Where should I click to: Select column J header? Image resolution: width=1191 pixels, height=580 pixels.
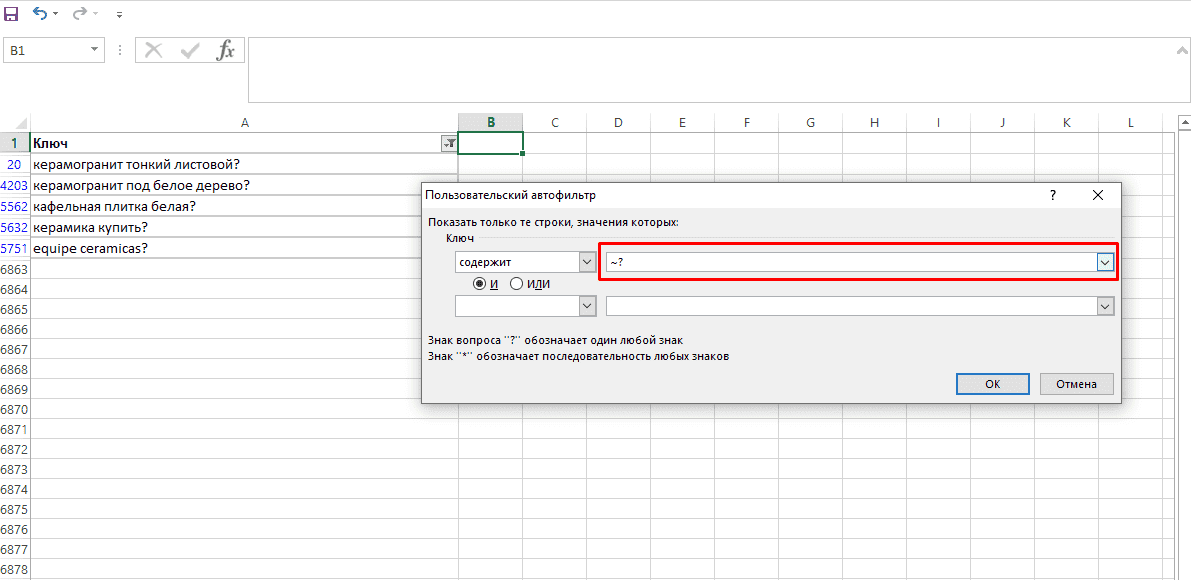(x=1002, y=122)
